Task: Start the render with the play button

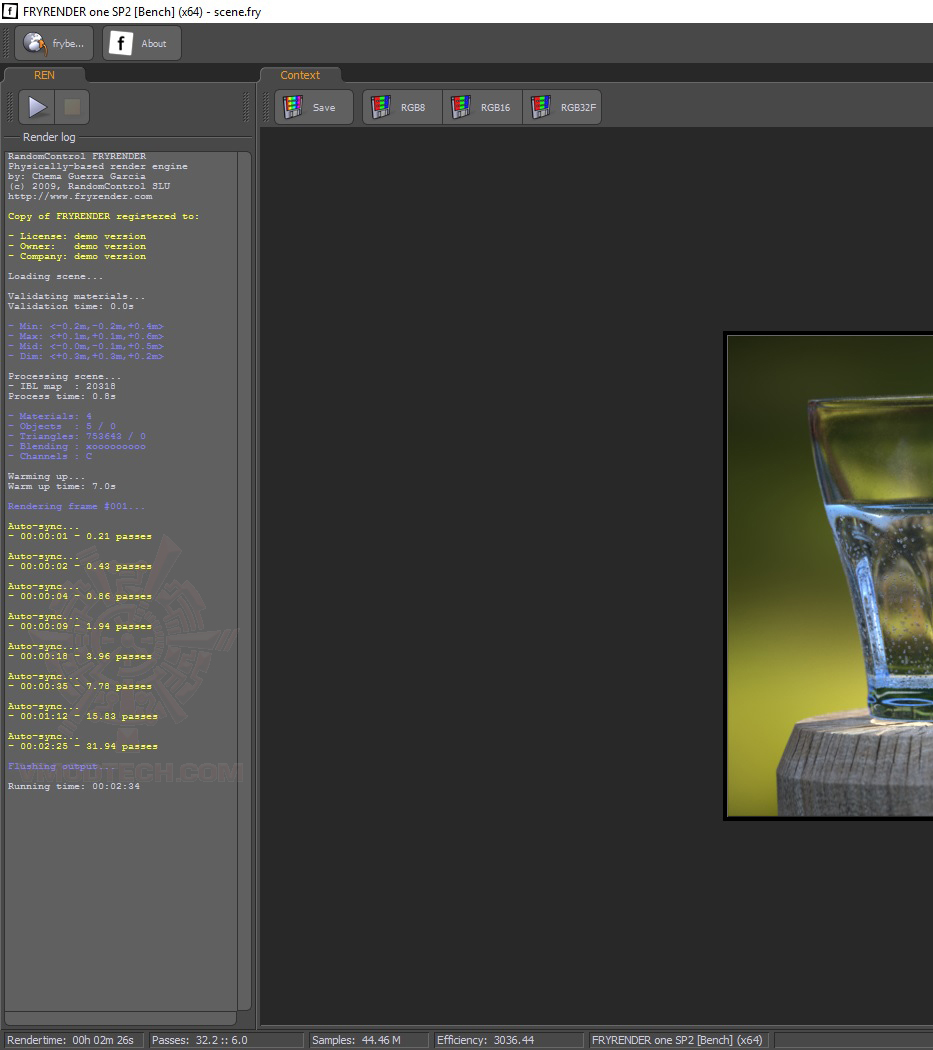Action: click(x=37, y=107)
